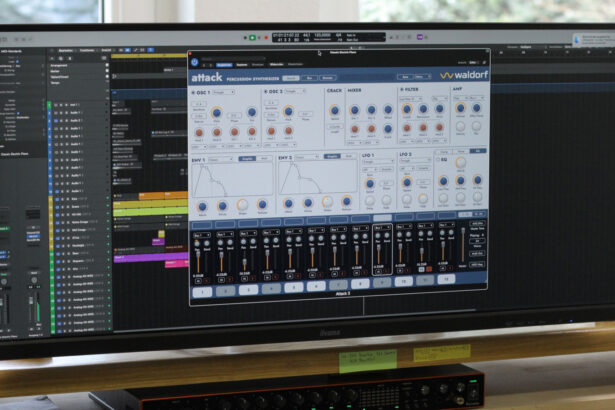This screenshot has width=615, height=410.
Task: Toggle the Attack plugin power button
Action: pos(195,62)
